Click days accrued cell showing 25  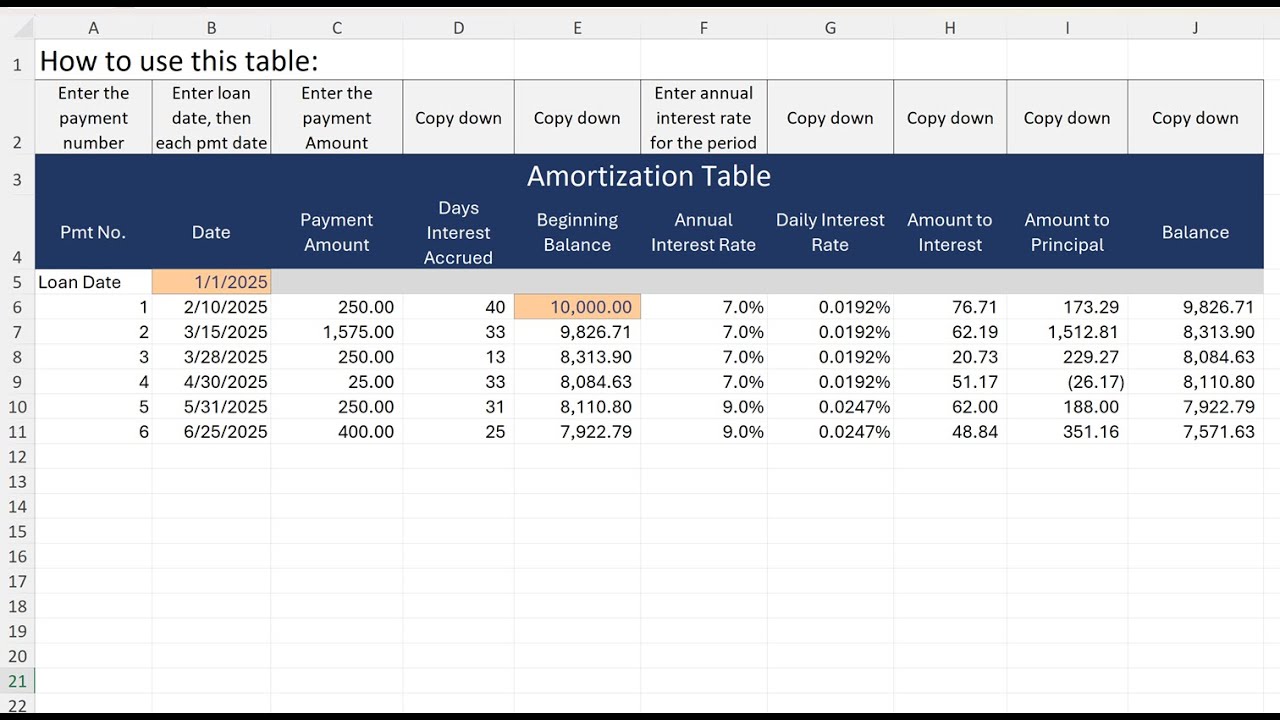tap(458, 432)
